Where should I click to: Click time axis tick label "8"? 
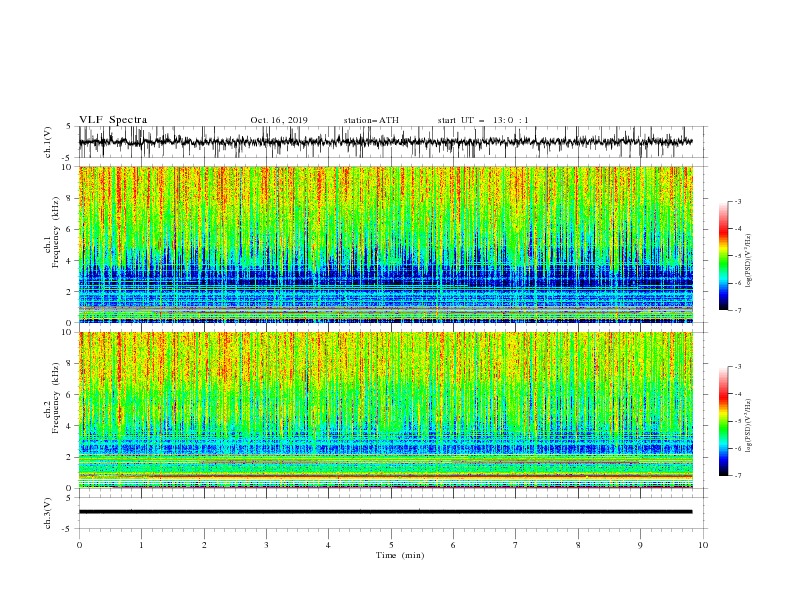pyautogui.click(x=578, y=545)
